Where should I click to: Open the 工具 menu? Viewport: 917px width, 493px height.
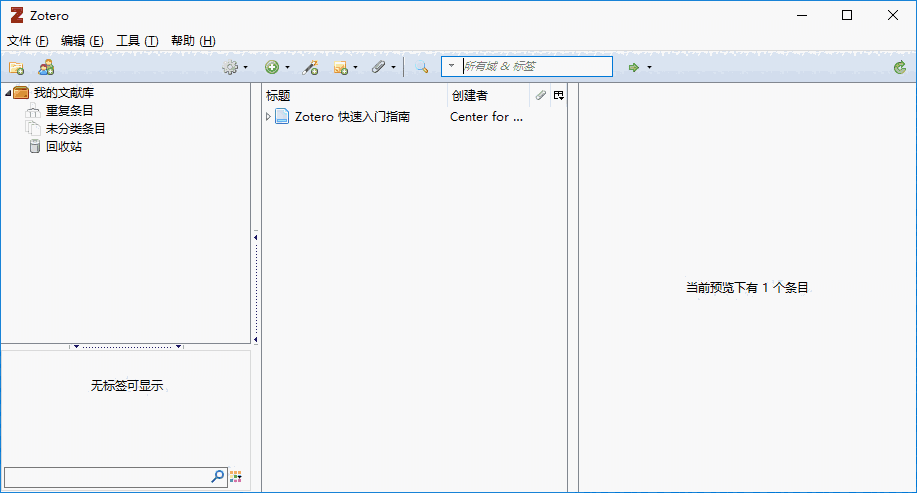tap(137, 41)
